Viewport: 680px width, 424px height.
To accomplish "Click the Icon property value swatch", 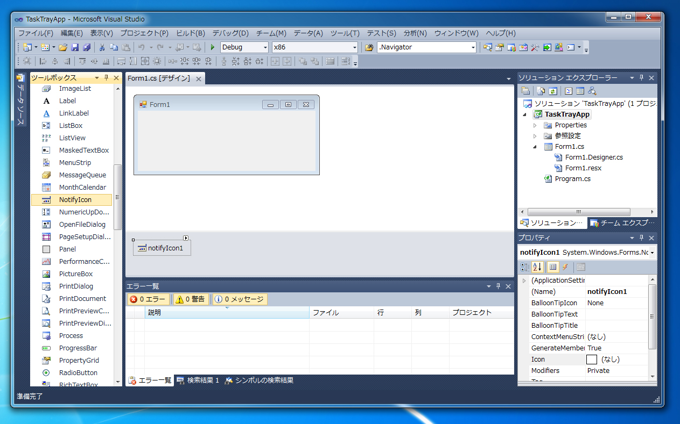I will (591, 359).
